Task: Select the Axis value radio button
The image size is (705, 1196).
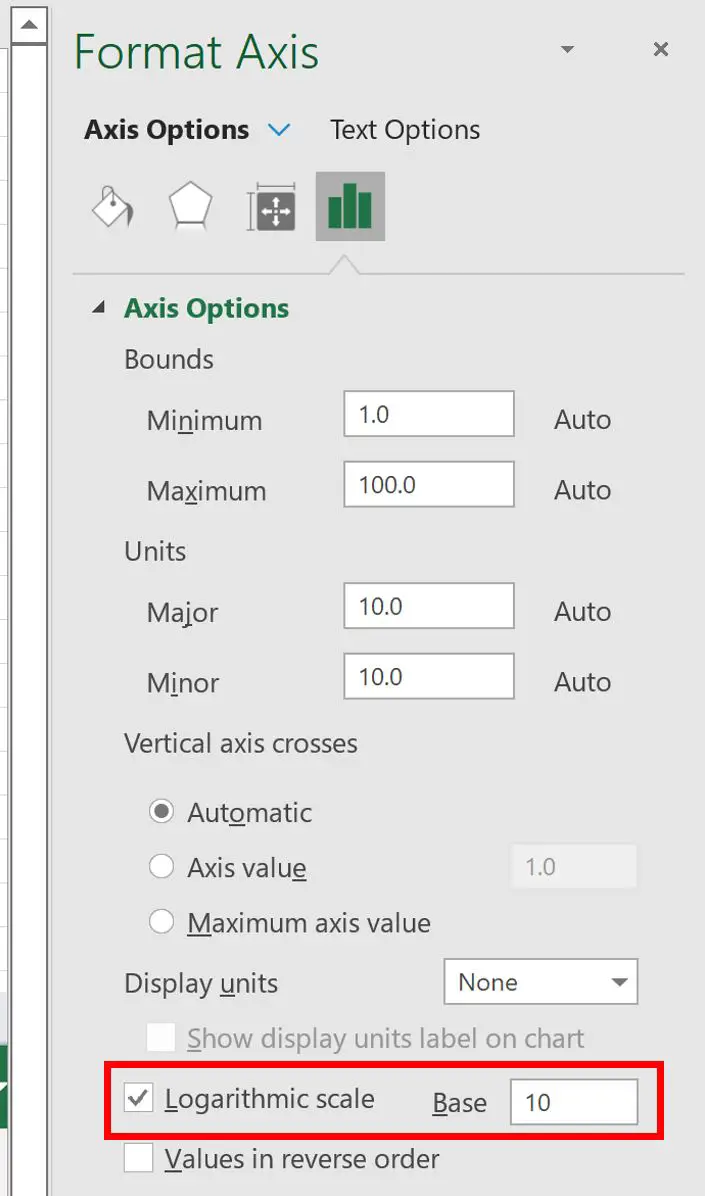Action: tap(161, 867)
